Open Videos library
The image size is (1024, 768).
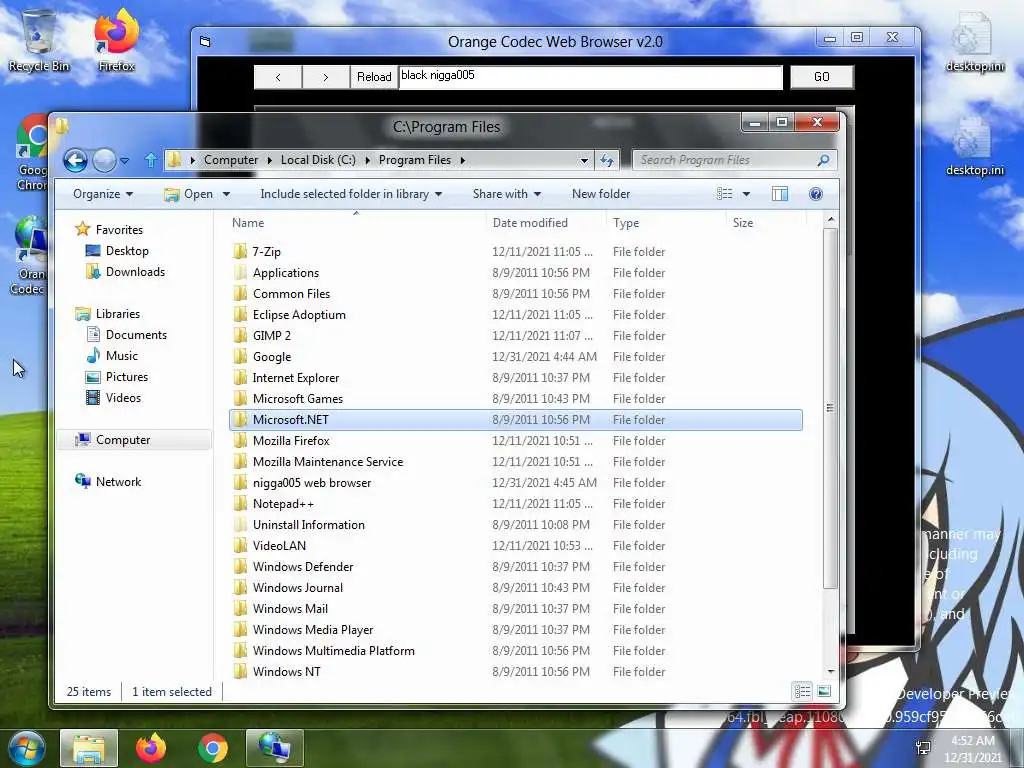coord(123,398)
